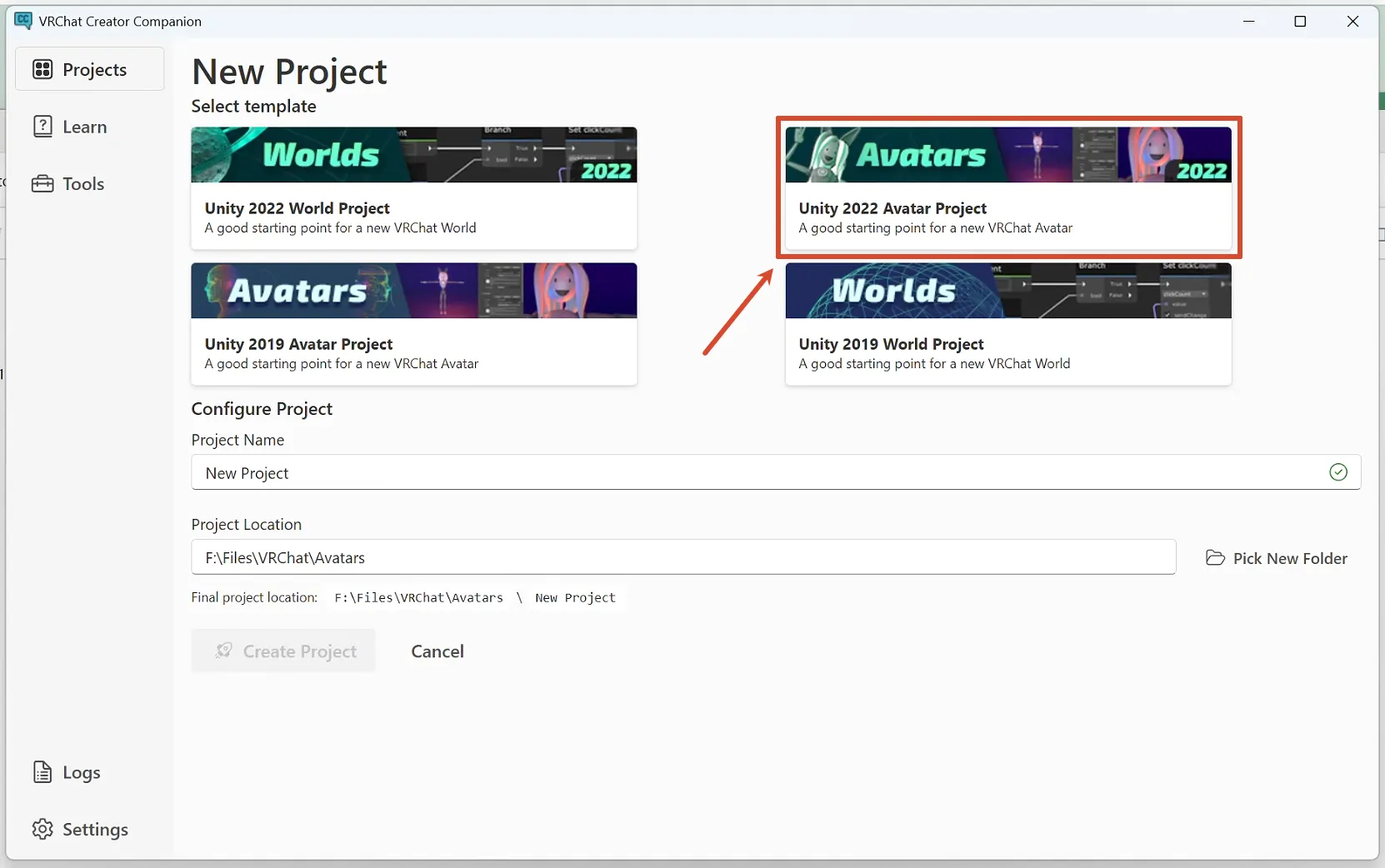1385x868 pixels.
Task: Click the folder icon beside Pick New Folder
Action: [x=1216, y=558]
